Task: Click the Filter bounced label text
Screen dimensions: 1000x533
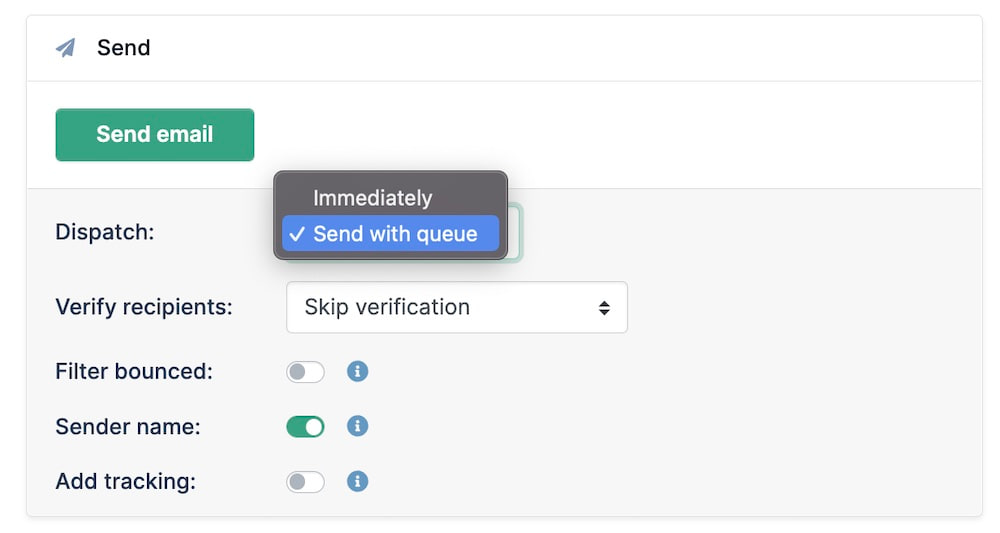Action: (134, 372)
